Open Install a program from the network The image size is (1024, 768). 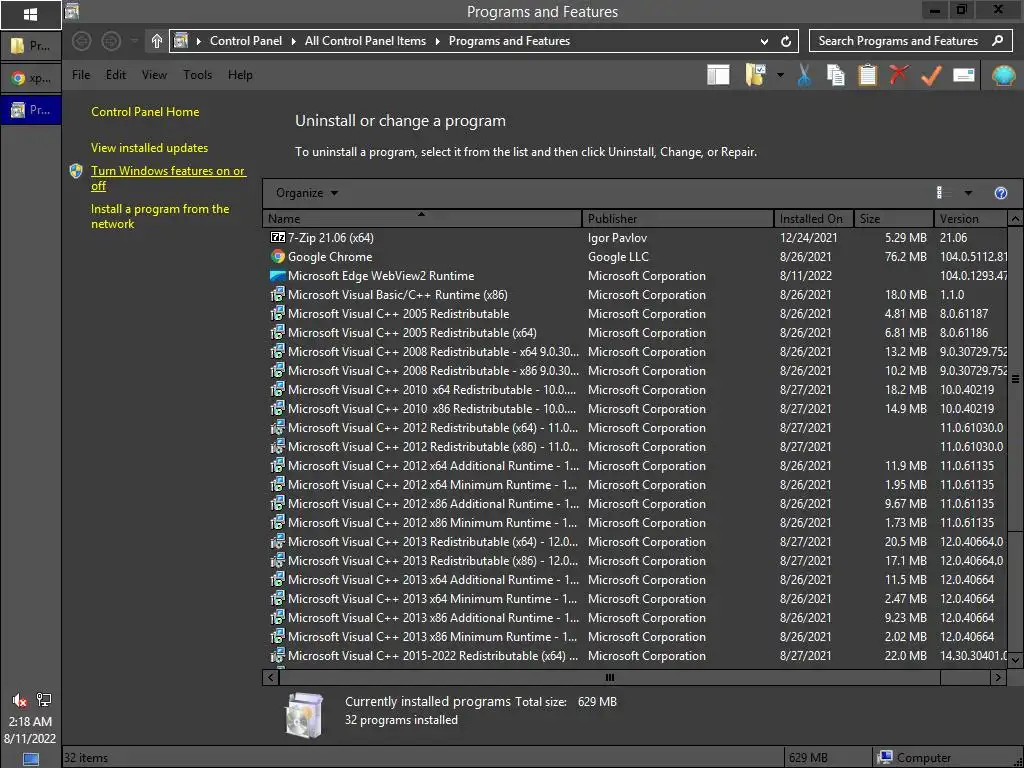(x=160, y=216)
